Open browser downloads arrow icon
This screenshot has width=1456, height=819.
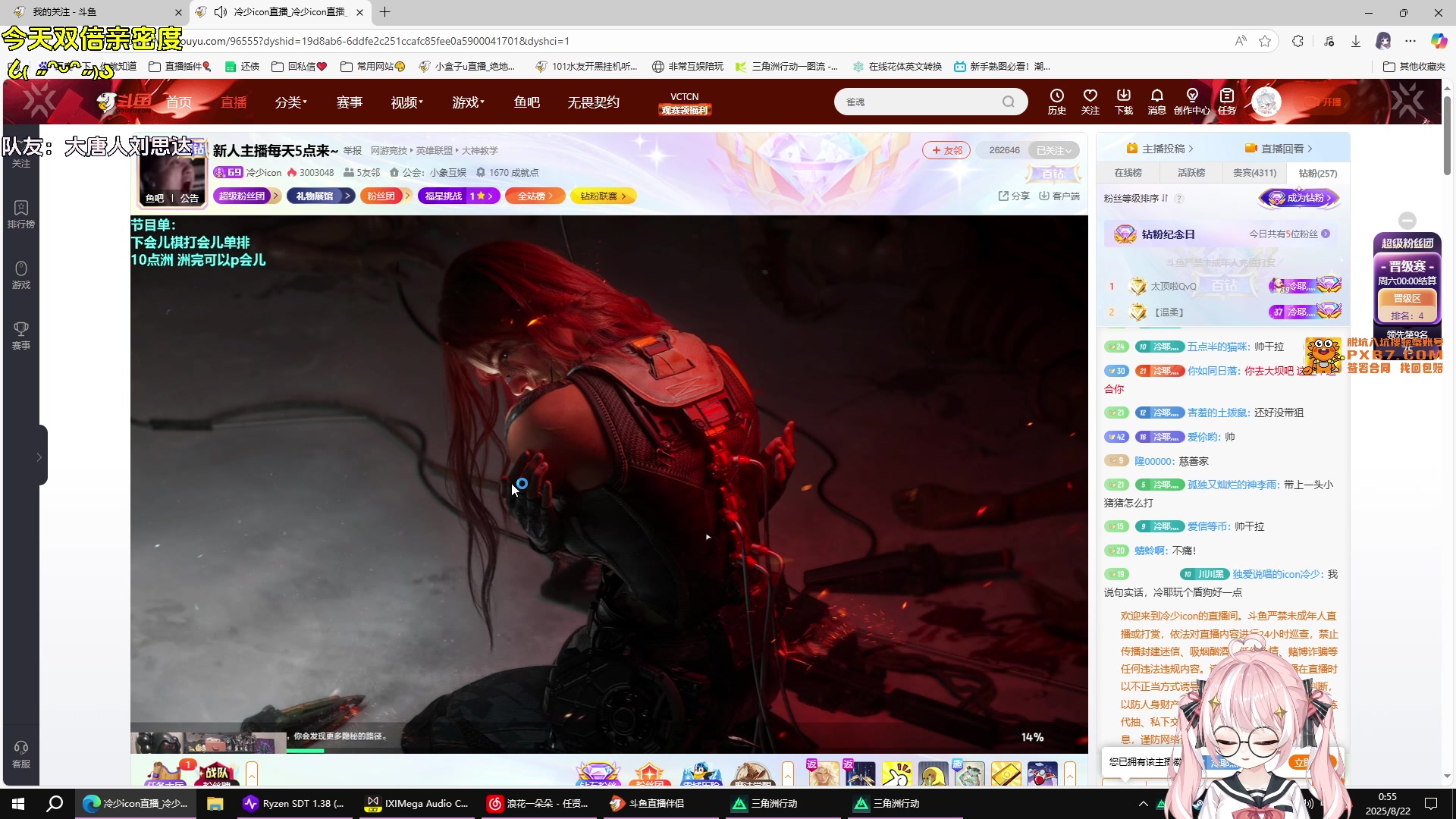(x=1356, y=41)
